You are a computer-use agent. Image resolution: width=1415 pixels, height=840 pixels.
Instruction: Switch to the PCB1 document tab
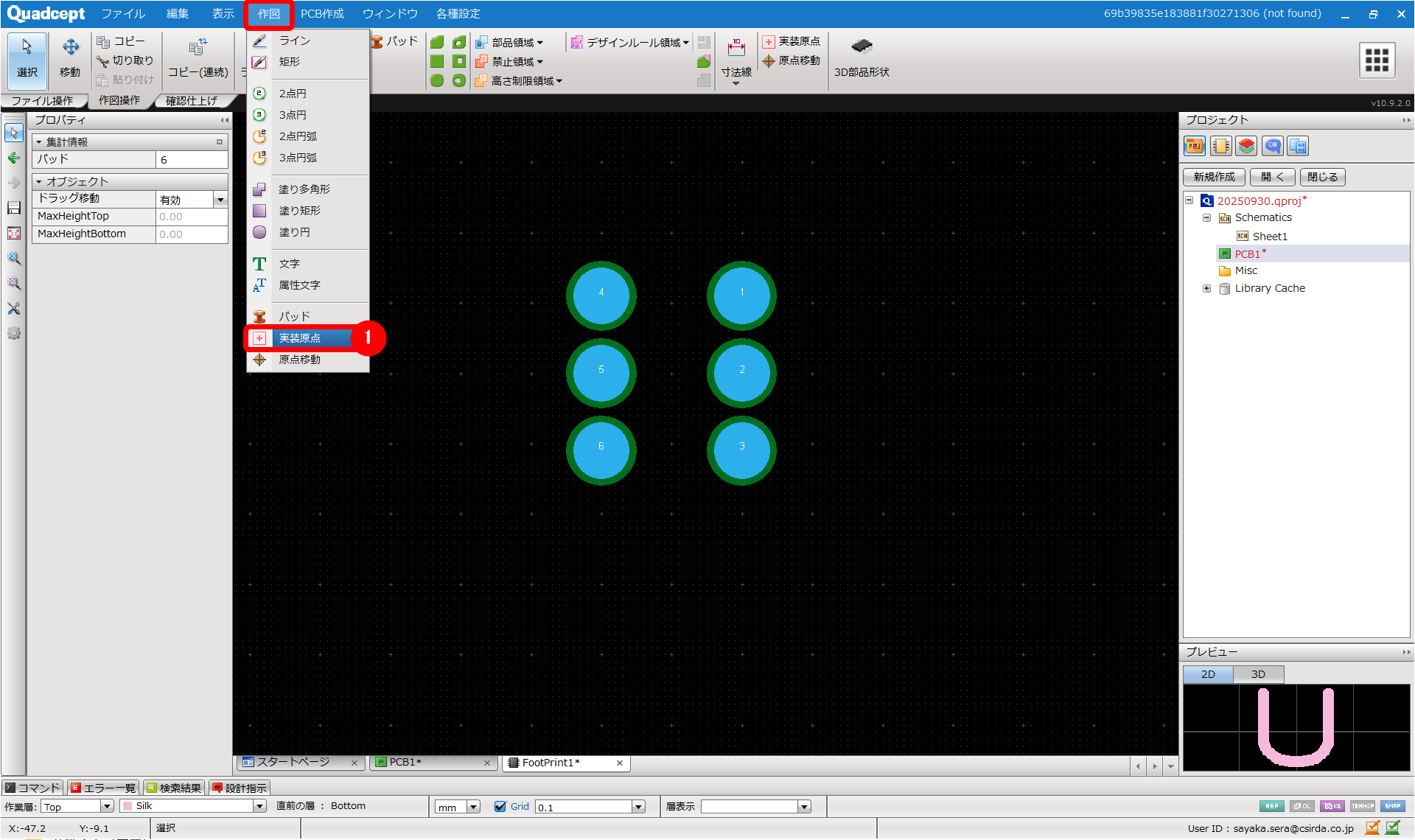pyautogui.click(x=405, y=763)
